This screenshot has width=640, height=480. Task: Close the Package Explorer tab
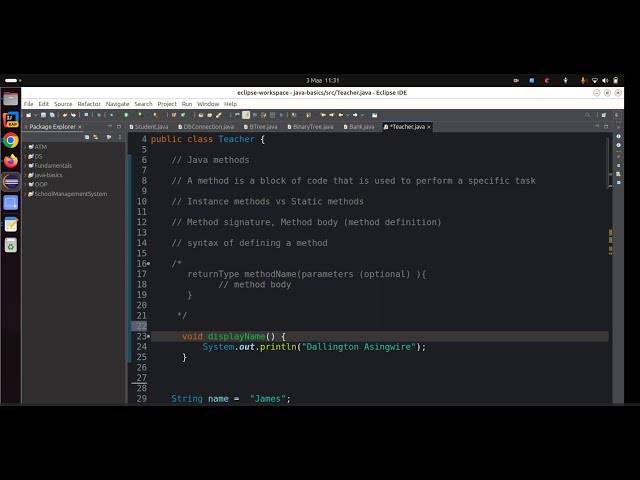pyautogui.click(x=80, y=127)
